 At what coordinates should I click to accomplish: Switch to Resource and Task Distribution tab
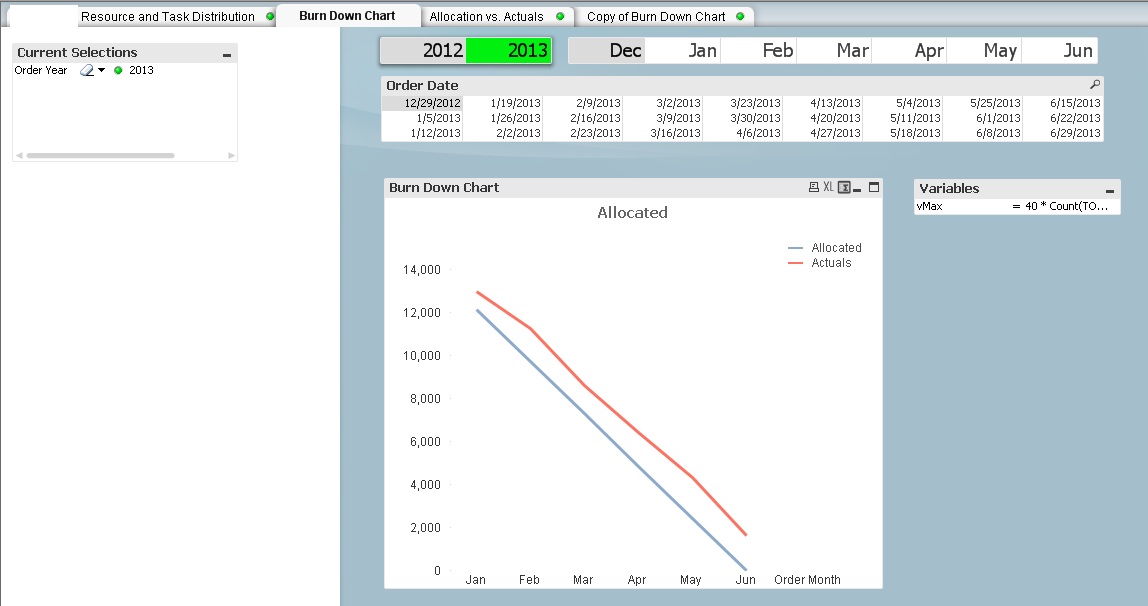[x=168, y=16]
